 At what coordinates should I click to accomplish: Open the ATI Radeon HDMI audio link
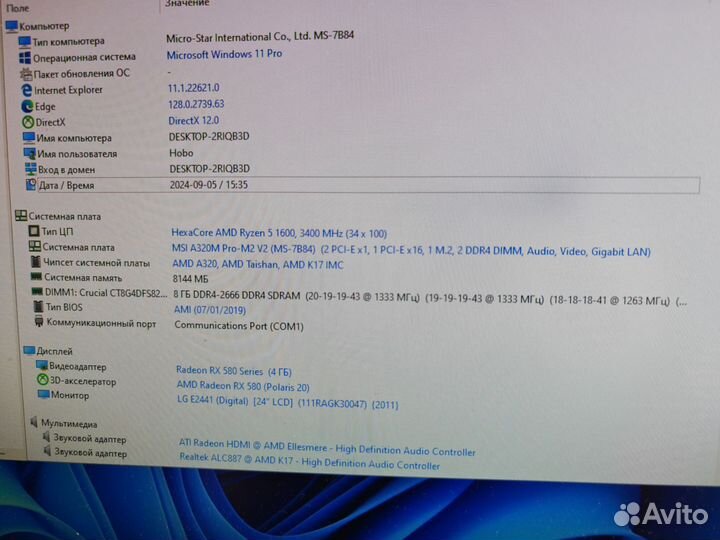coord(327,447)
